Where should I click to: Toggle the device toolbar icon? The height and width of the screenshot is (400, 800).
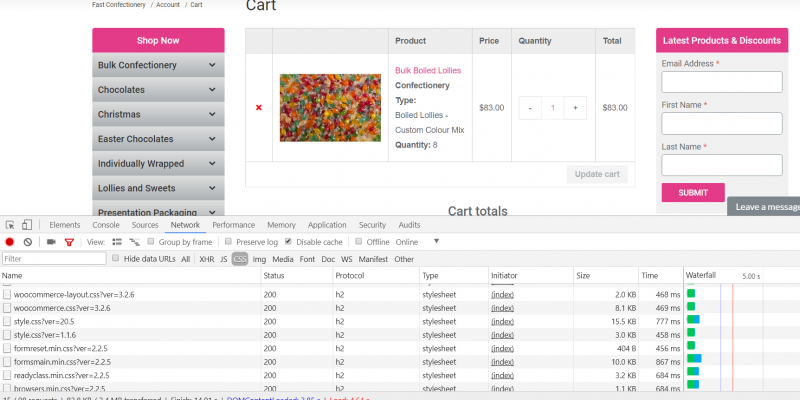[x=27, y=225]
